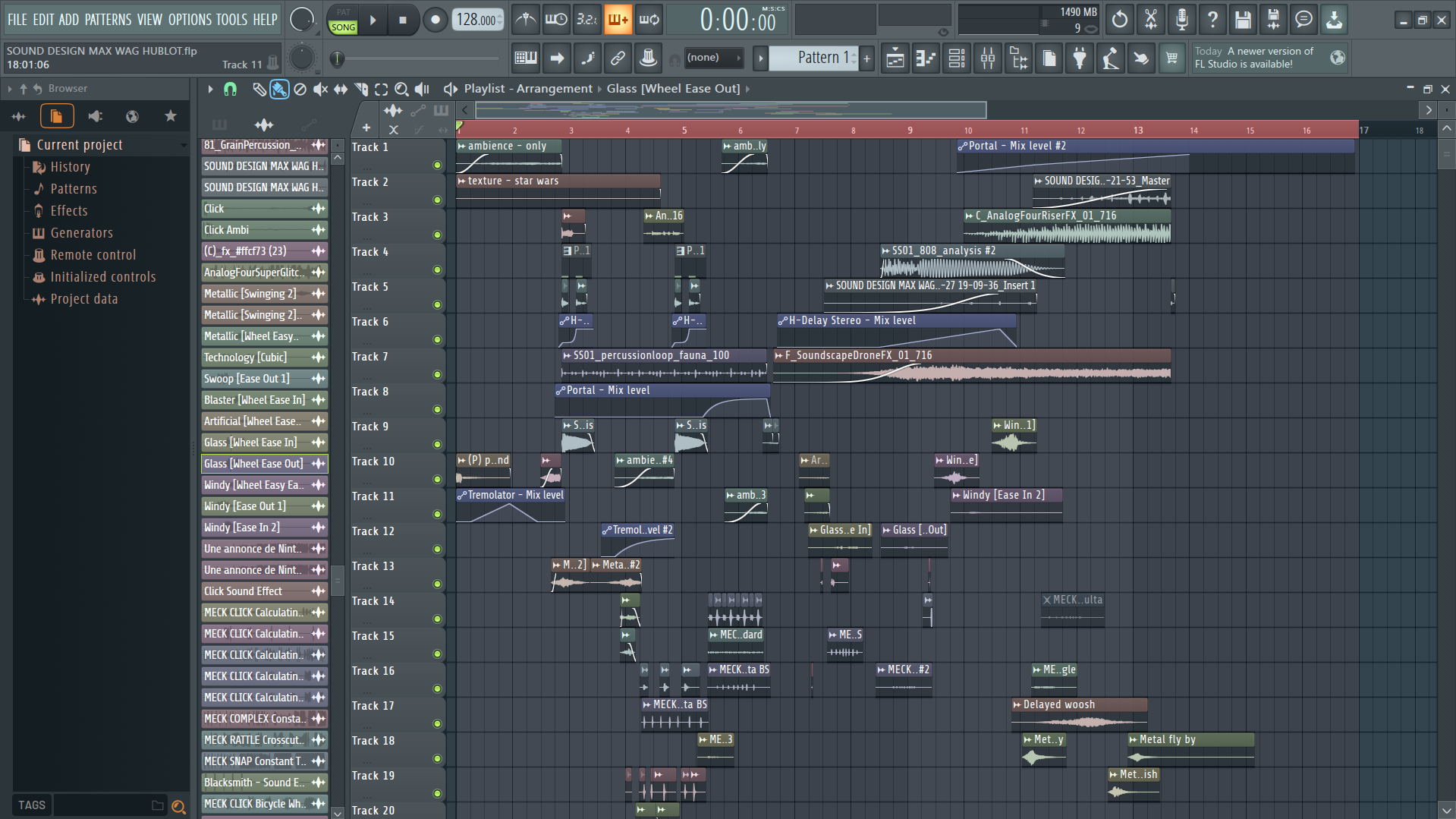Select the Select (marquee) tool
The width and height of the screenshot is (1456, 819).
[x=382, y=90]
